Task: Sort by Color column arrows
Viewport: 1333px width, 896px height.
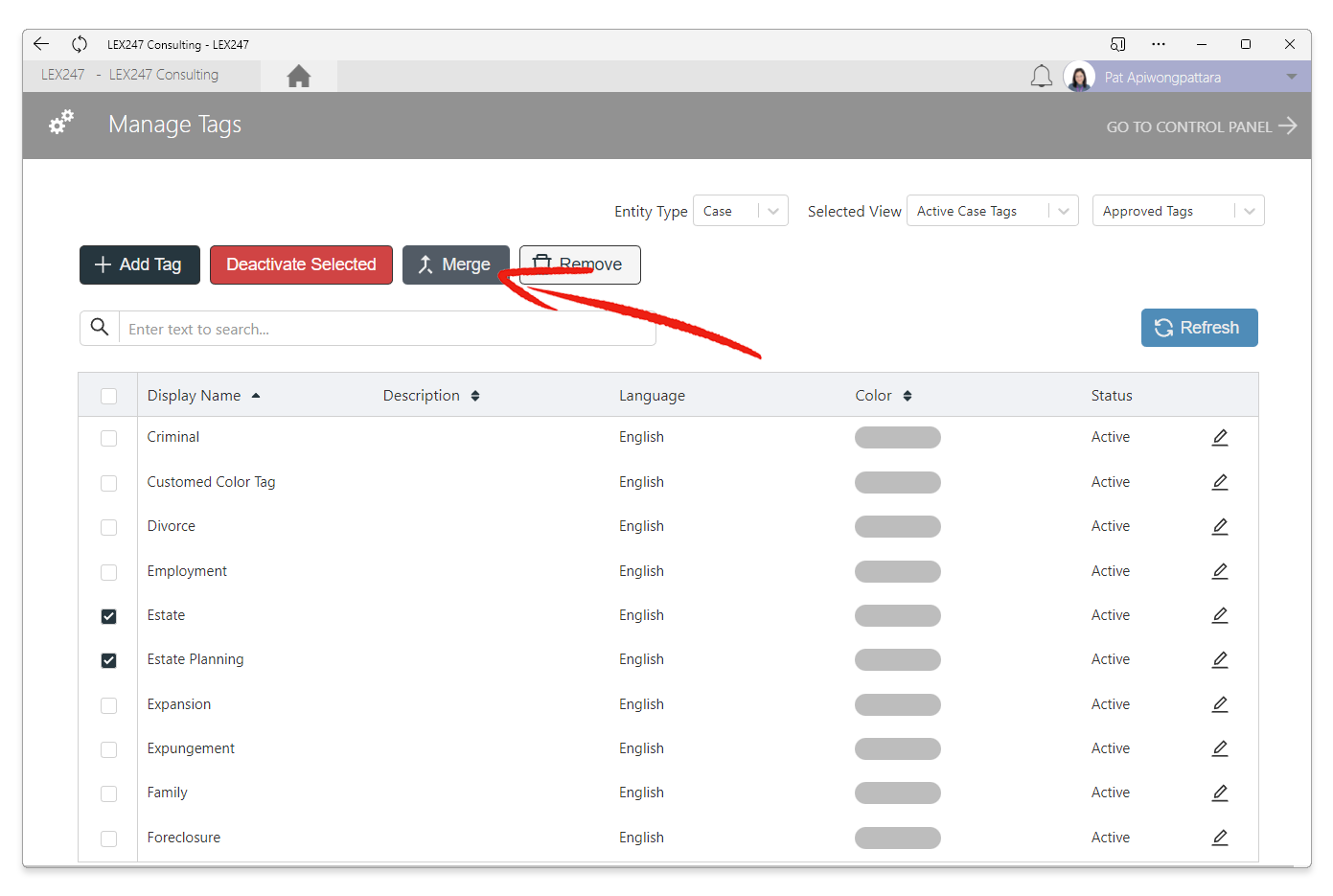Action: pyautogui.click(x=908, y=396)
